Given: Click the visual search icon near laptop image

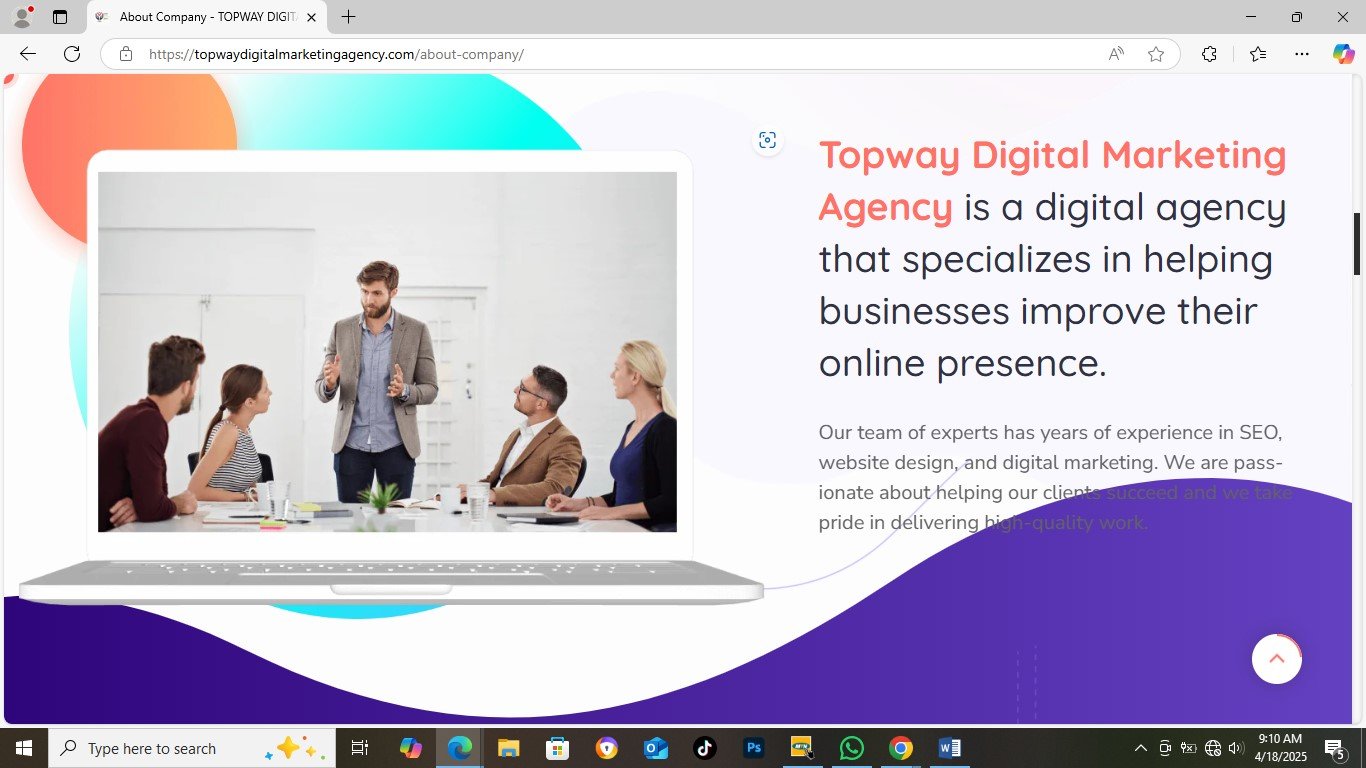Looking at the screenshot, I should tap(767, 141).
